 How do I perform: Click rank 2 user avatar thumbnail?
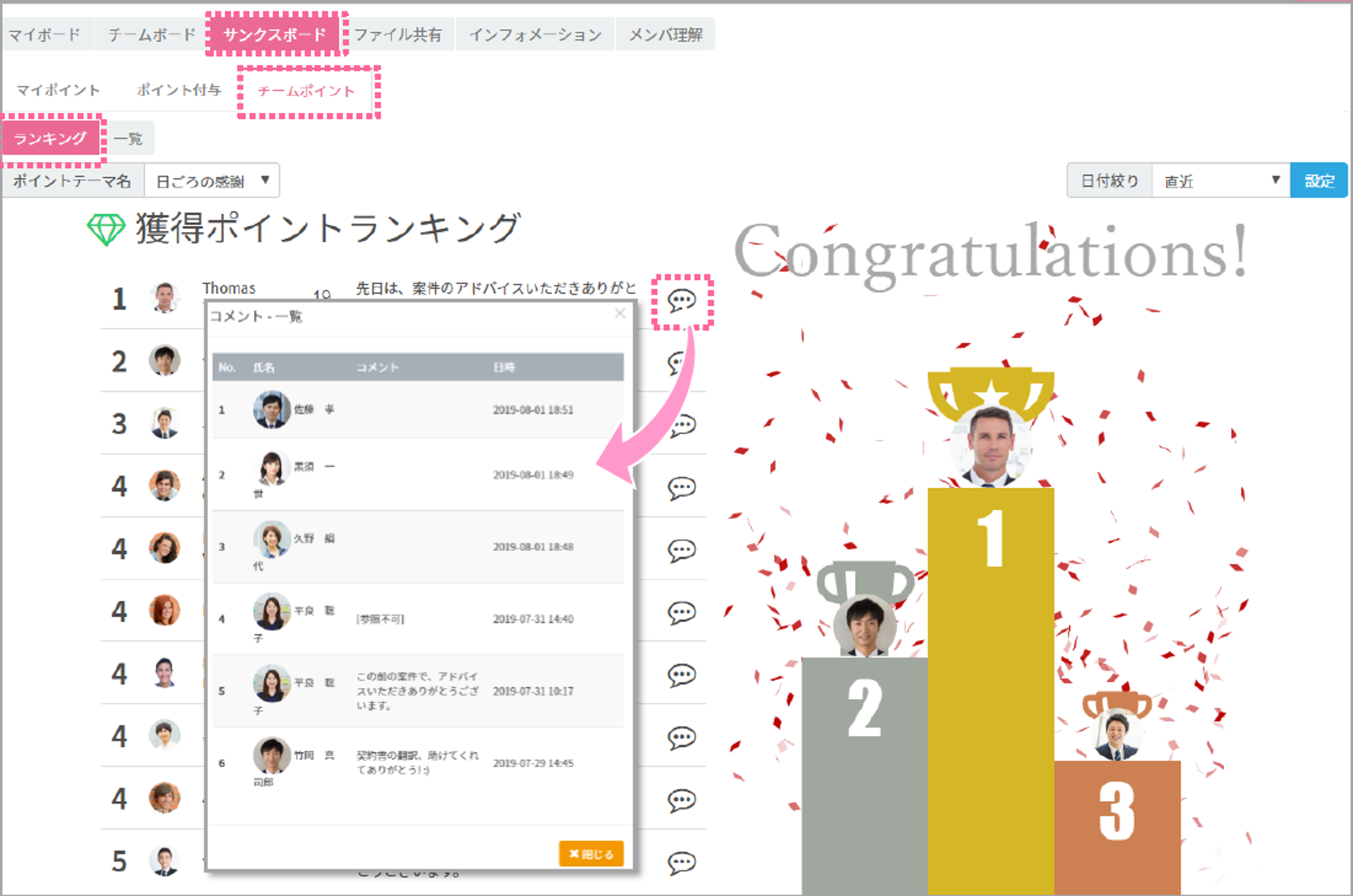(165, 361)
